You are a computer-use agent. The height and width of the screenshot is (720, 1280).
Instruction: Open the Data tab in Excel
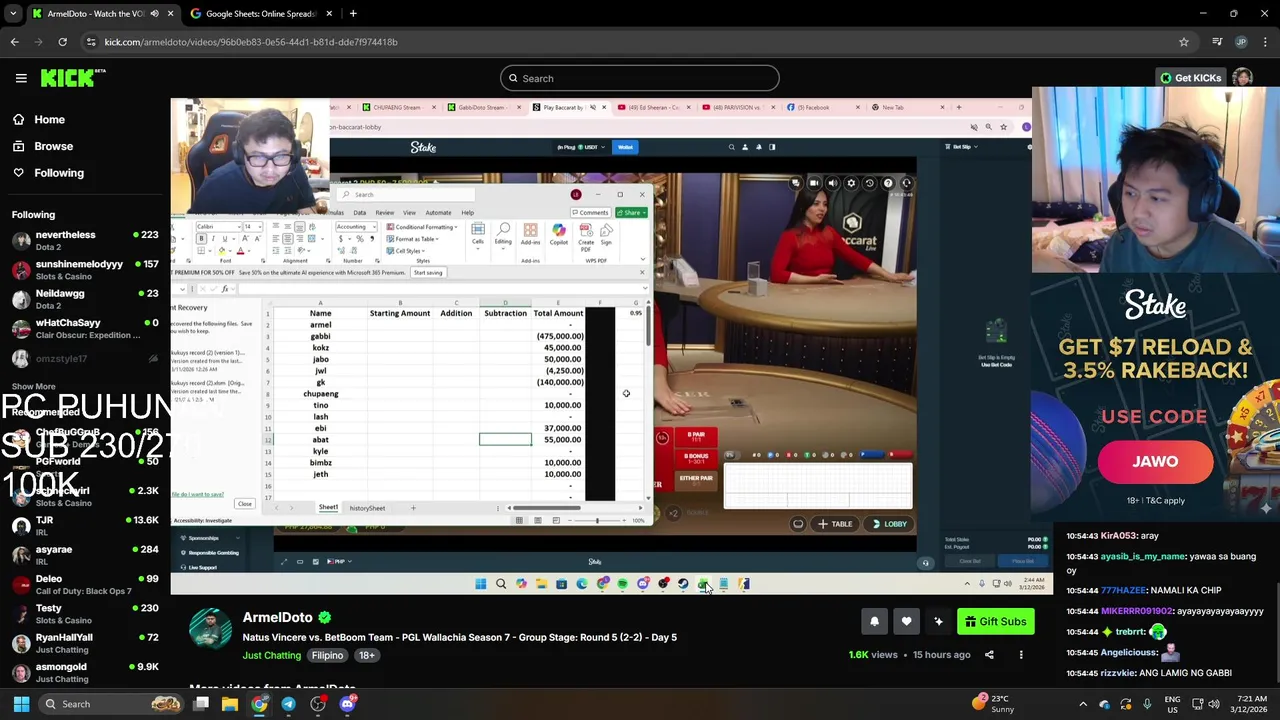[359, 212]
